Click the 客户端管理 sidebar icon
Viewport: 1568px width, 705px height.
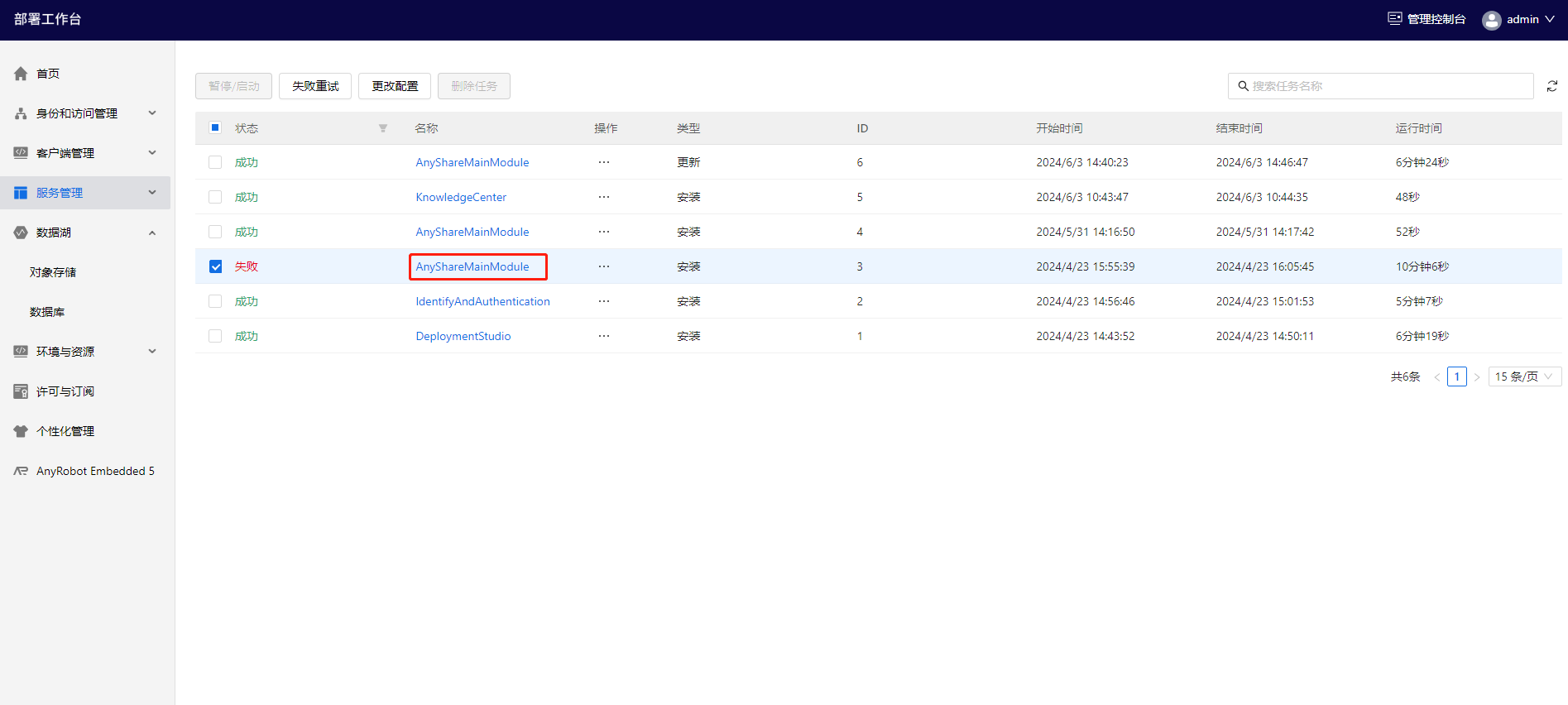(x=21, y=153)
